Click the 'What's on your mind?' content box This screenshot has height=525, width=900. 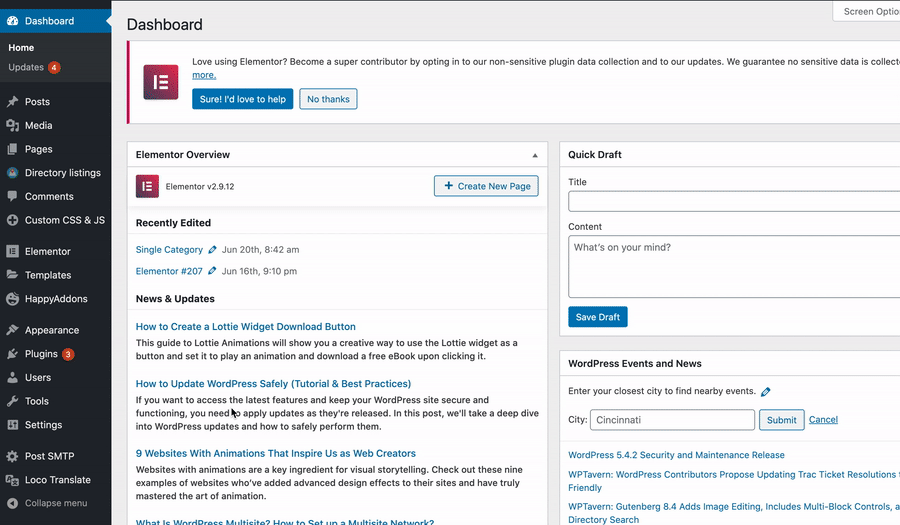pos(734,266)
